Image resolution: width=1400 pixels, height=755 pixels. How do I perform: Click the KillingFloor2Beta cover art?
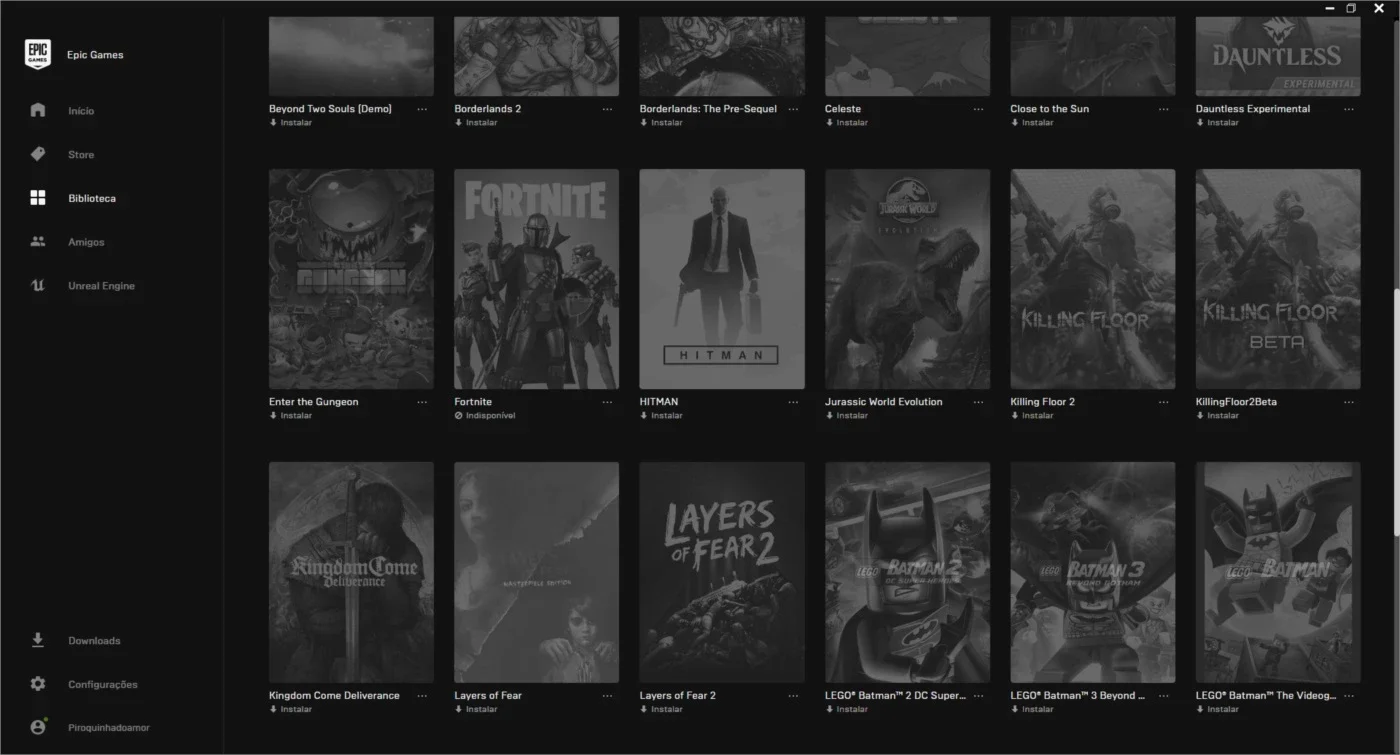[1278, 279]
